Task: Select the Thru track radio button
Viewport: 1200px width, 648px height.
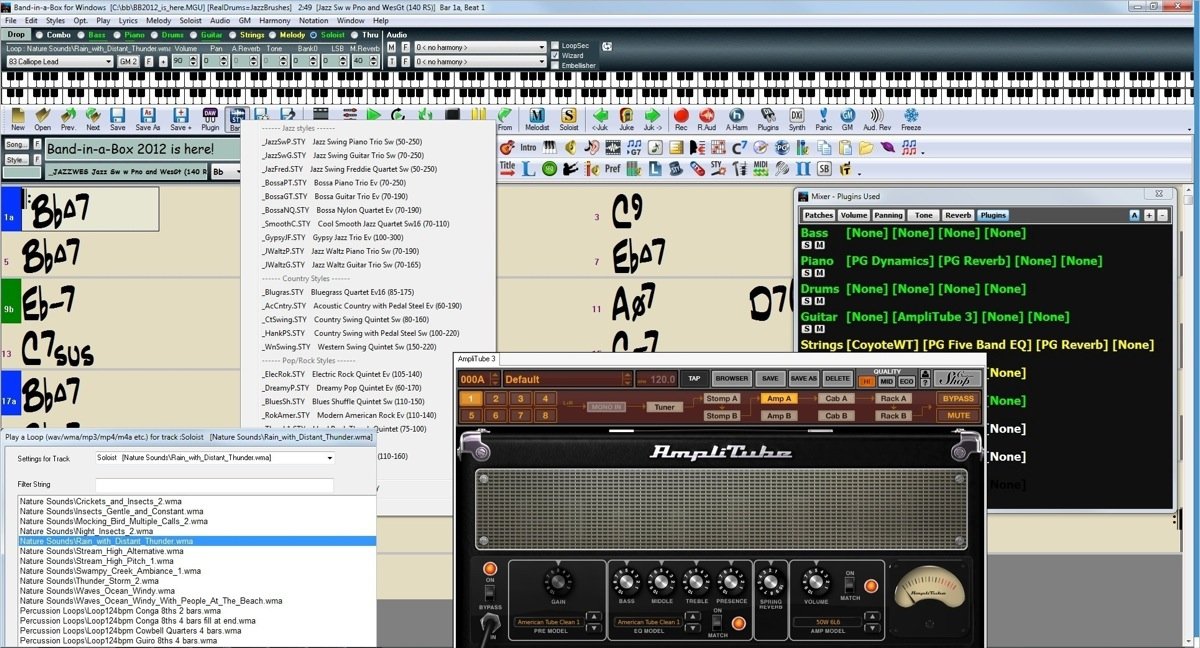Action: coord(354,35)
